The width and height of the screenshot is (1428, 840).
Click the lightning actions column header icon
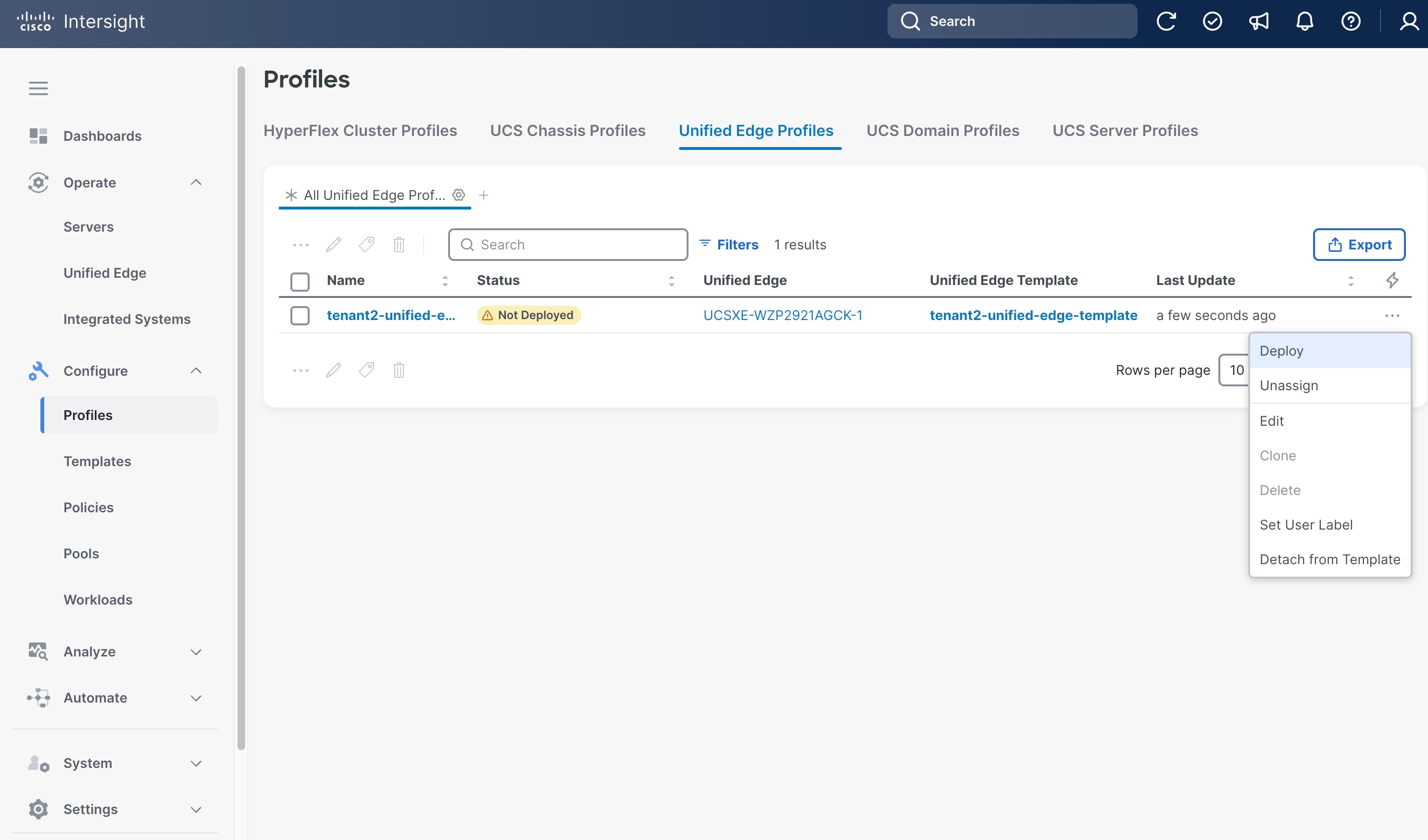click(1392, 280)
